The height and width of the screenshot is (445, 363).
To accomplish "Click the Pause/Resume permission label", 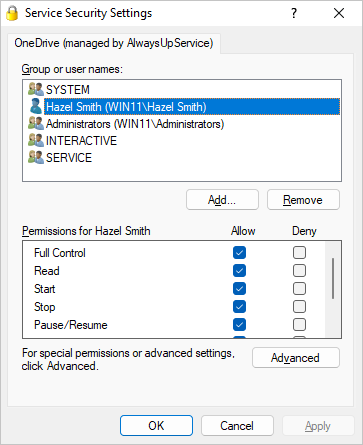I will coord(71,325).
